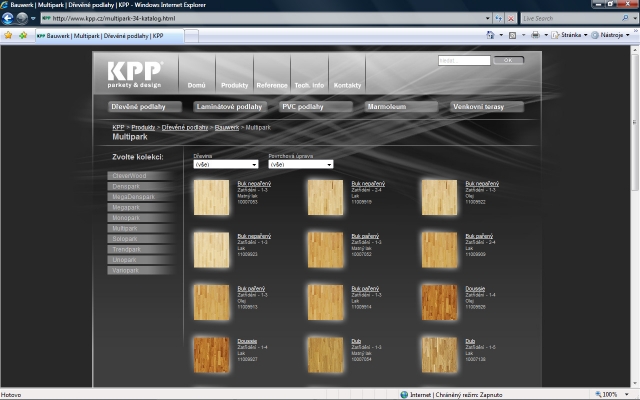The image size is (640, 400).
Task: Click the Produkty breadcrumb link
Action: point(143,127)
